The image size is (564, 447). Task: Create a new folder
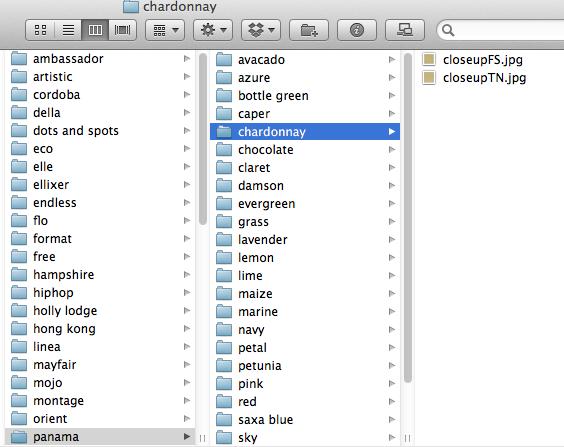(x=309, y=30)
